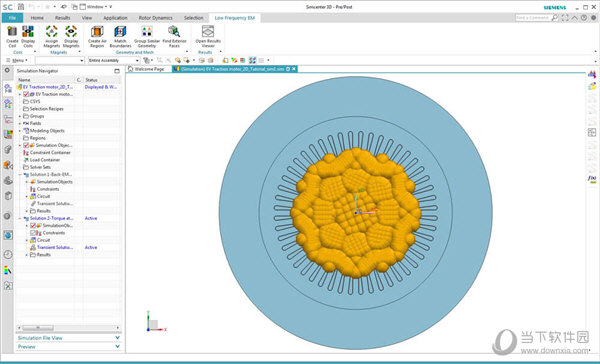Click the Create Coil tool
The image size is (600, 364).
(12, 37)
